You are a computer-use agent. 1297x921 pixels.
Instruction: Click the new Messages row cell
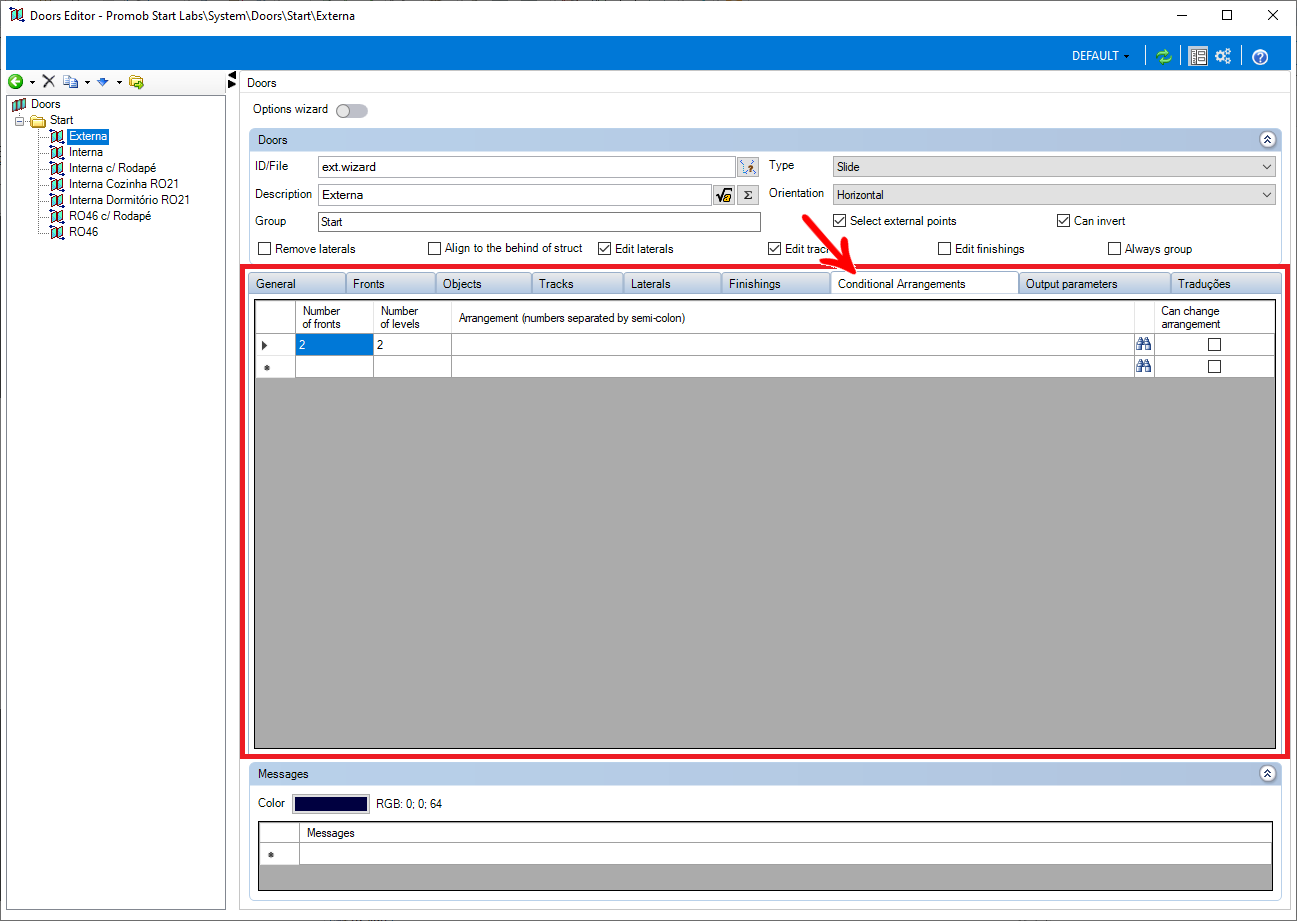point(785,854)
